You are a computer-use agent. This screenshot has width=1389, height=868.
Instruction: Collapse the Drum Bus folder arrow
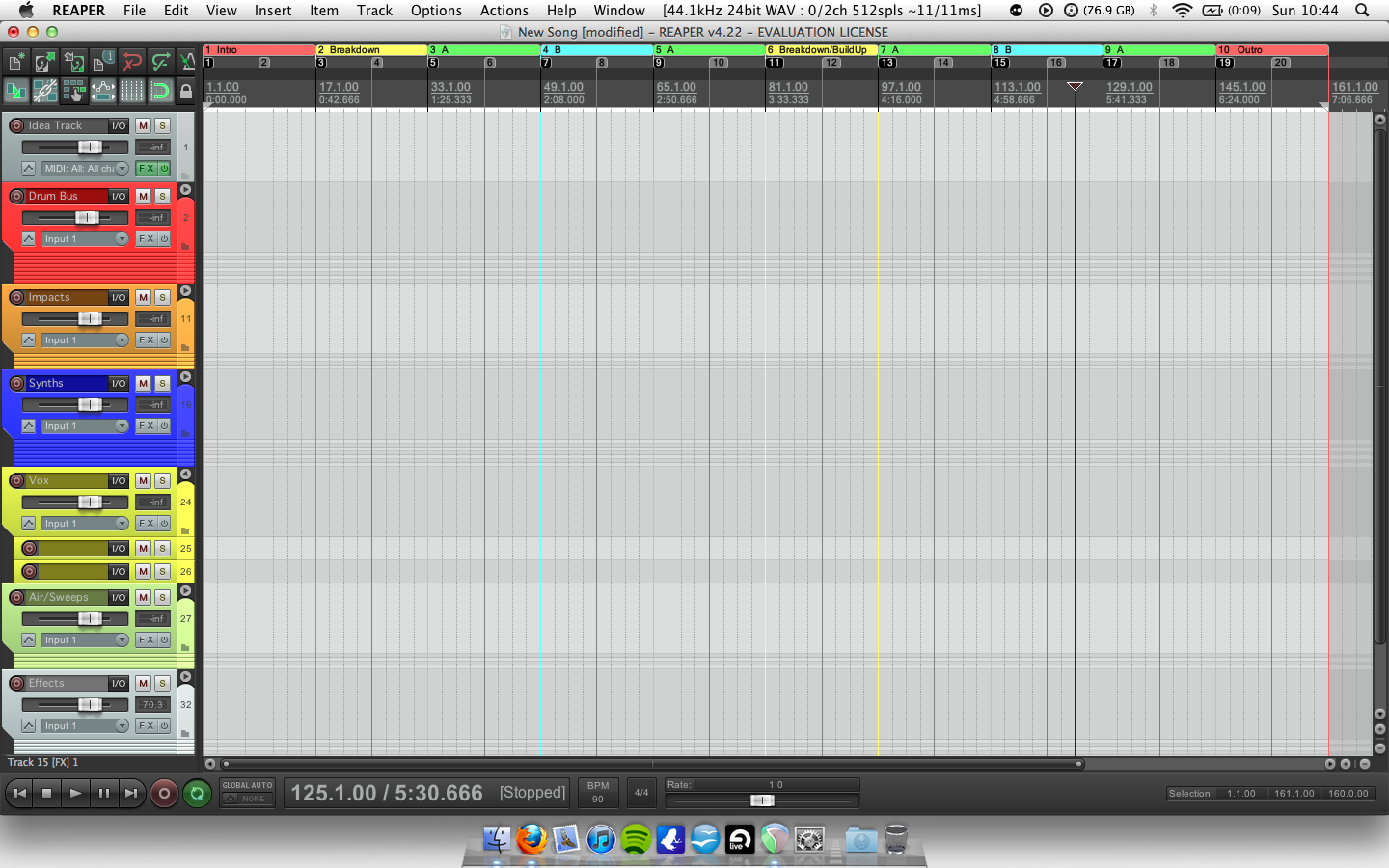(186, 190)
